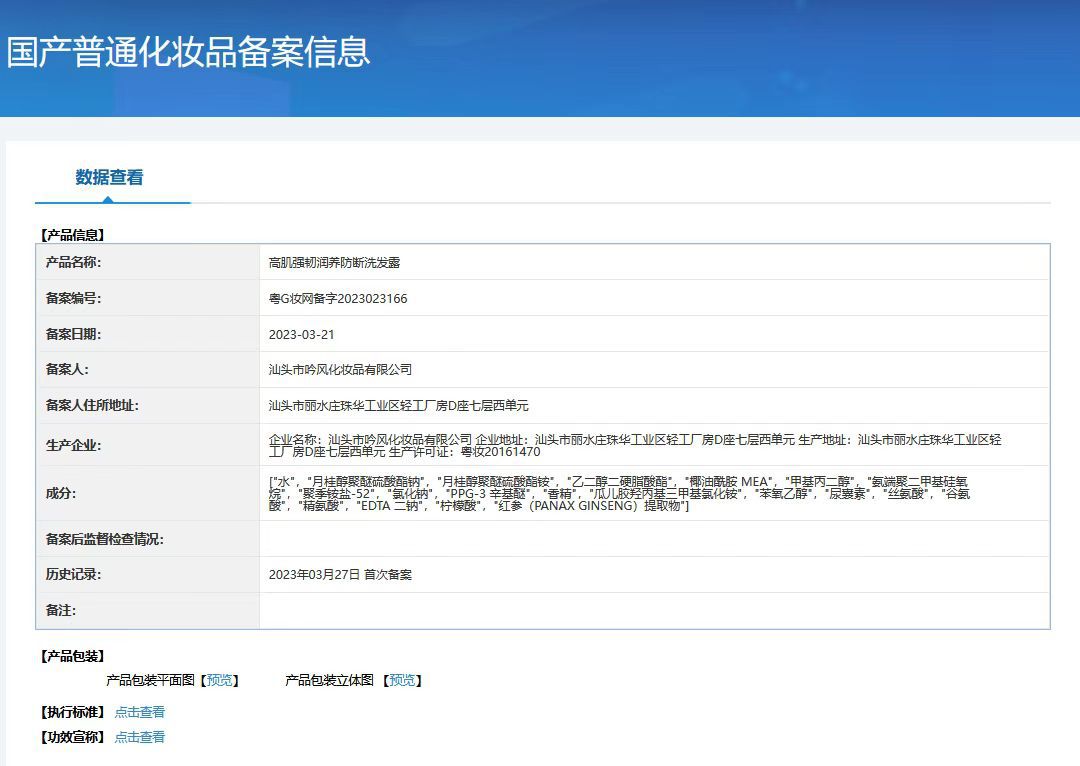The image size is (1080, 766).
Task: Click the 备案人住所地址 label cell
Action: click(x=147, y=406)
